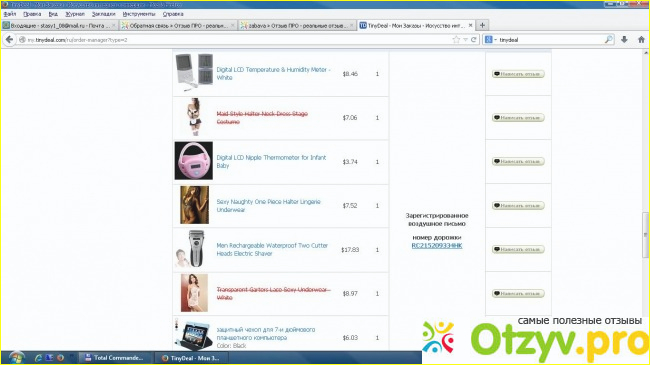The image size is (650, 365).
Task: Open the Digital LCD Nipple Thermometer product link
Action: point(271,161)
